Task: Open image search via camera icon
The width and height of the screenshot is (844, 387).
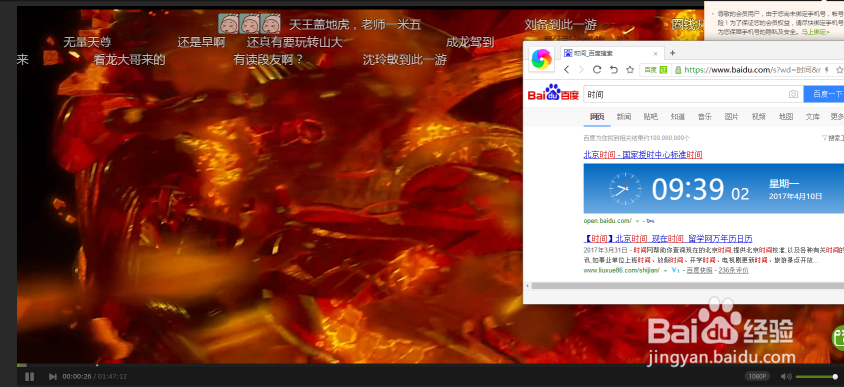Action: coord(793,94)
